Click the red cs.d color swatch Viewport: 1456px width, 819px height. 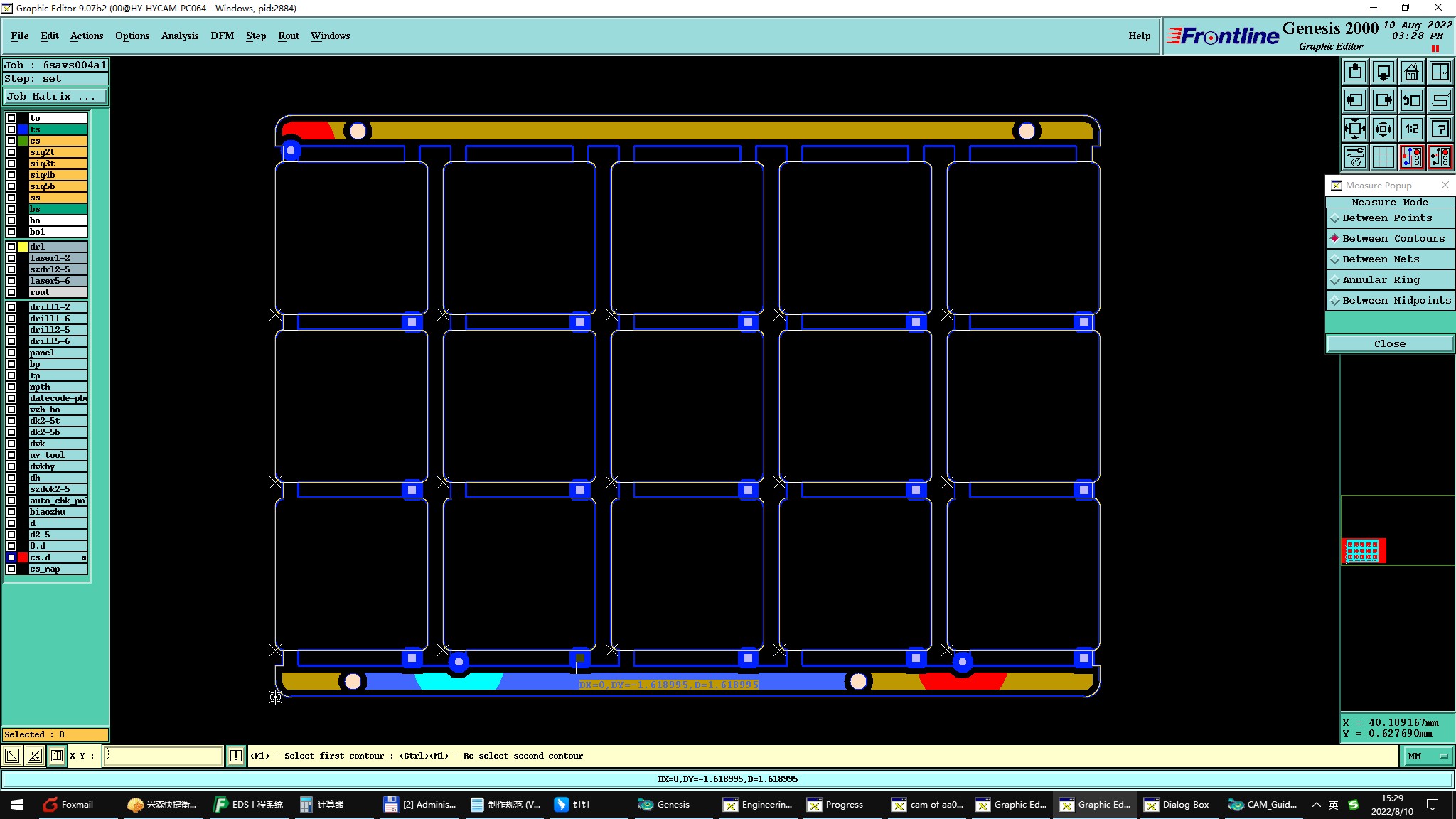pyautogui.click(x=23, y=557)
